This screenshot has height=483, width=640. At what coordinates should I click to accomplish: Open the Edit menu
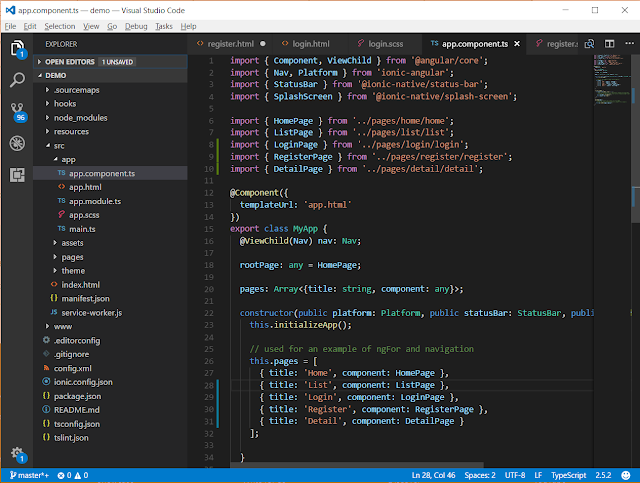pos(30,26)
